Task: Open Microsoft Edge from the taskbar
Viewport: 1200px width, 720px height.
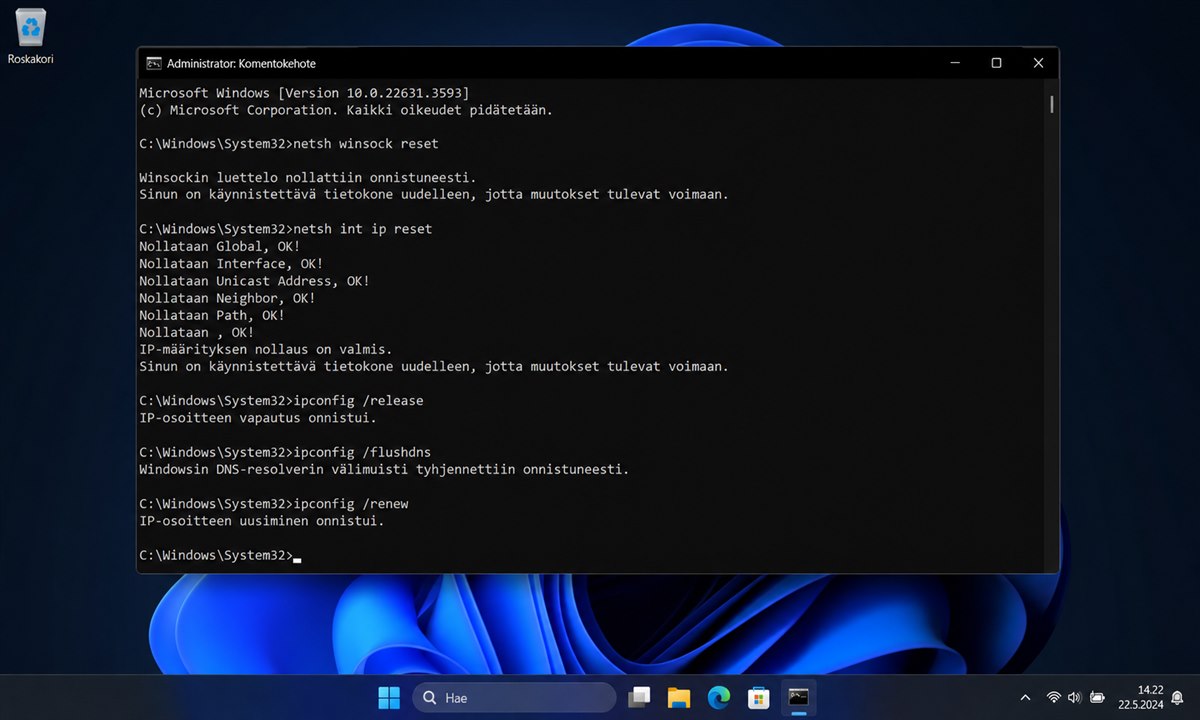Action: click(x=719, y=697)
